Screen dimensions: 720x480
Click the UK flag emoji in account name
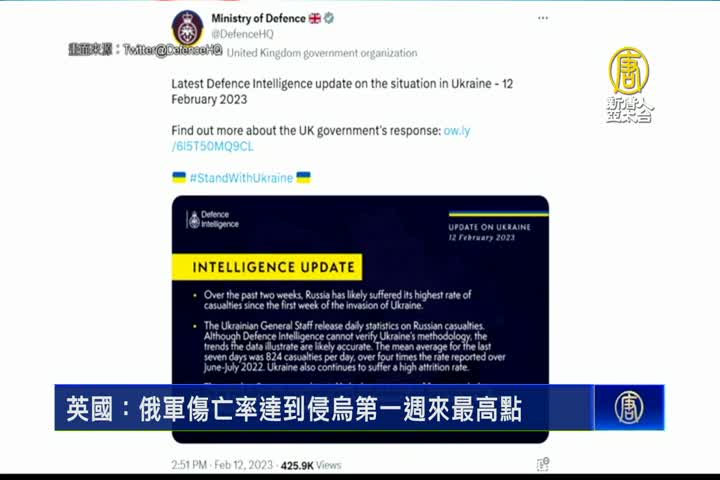pyautogui.click(x=315, y=18)
